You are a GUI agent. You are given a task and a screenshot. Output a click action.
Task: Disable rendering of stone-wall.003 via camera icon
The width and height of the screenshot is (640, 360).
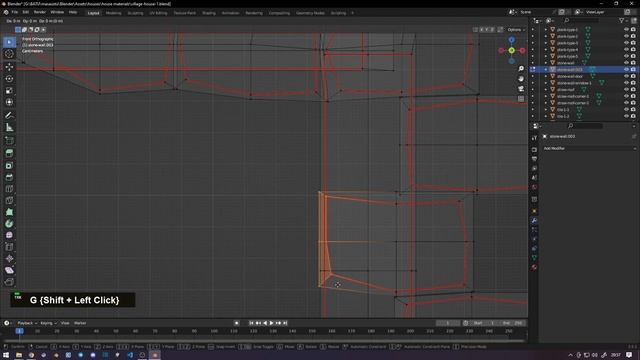[x=633, y=69]
